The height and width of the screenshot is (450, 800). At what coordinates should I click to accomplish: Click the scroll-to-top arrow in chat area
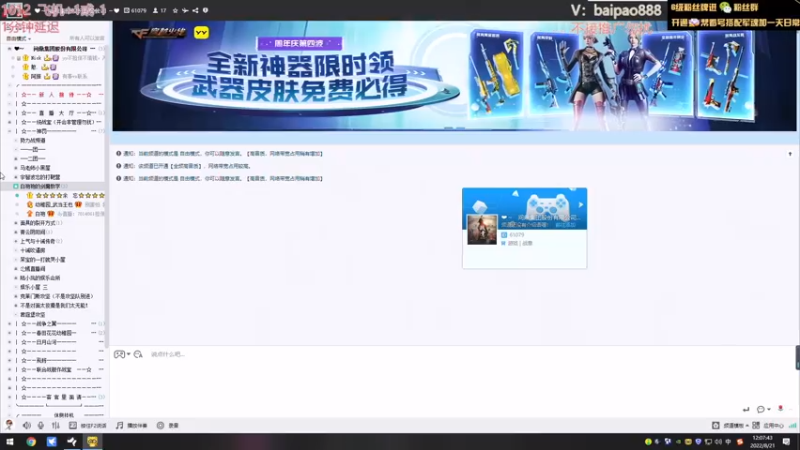[790, 154]
